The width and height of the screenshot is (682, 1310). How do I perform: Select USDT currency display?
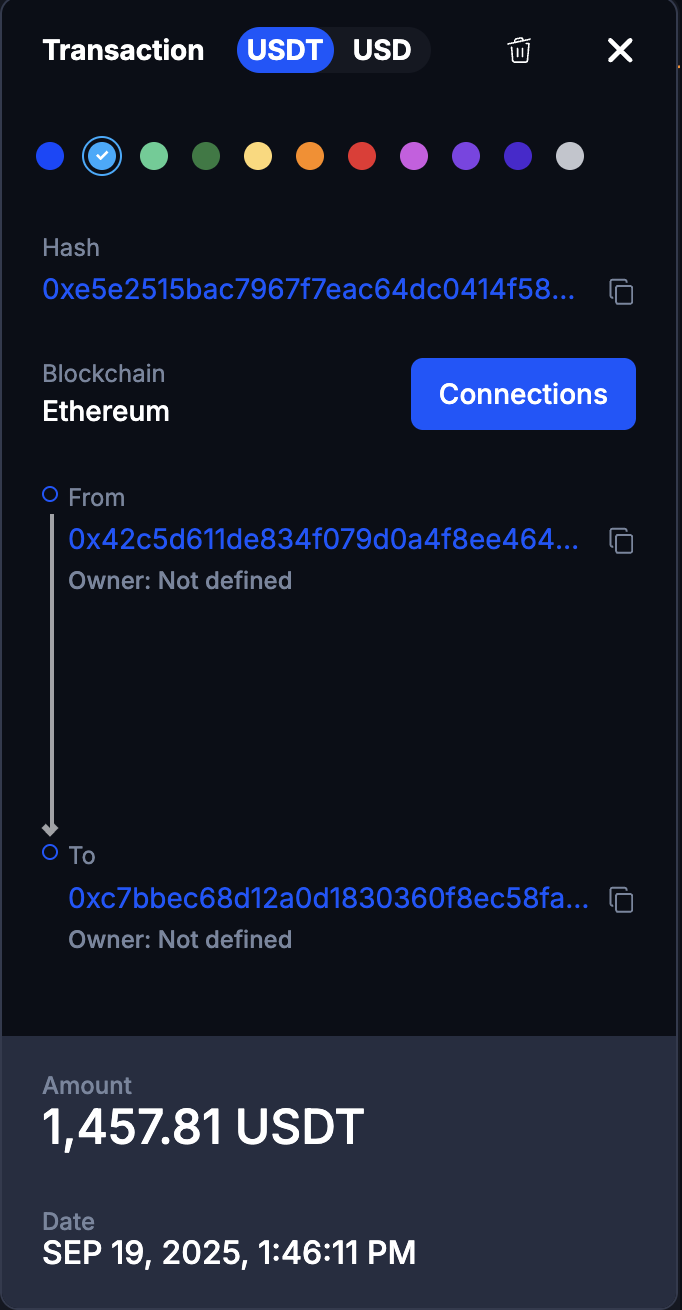(x=285, y=51)
